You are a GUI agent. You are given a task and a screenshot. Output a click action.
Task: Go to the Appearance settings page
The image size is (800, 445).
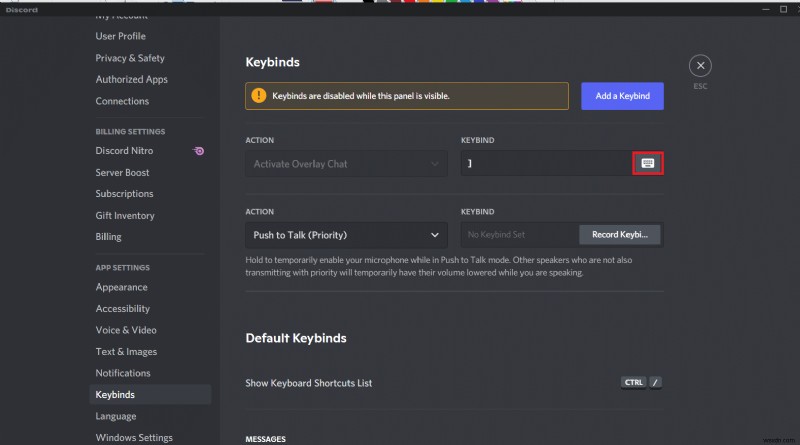(x=121, y=287)
